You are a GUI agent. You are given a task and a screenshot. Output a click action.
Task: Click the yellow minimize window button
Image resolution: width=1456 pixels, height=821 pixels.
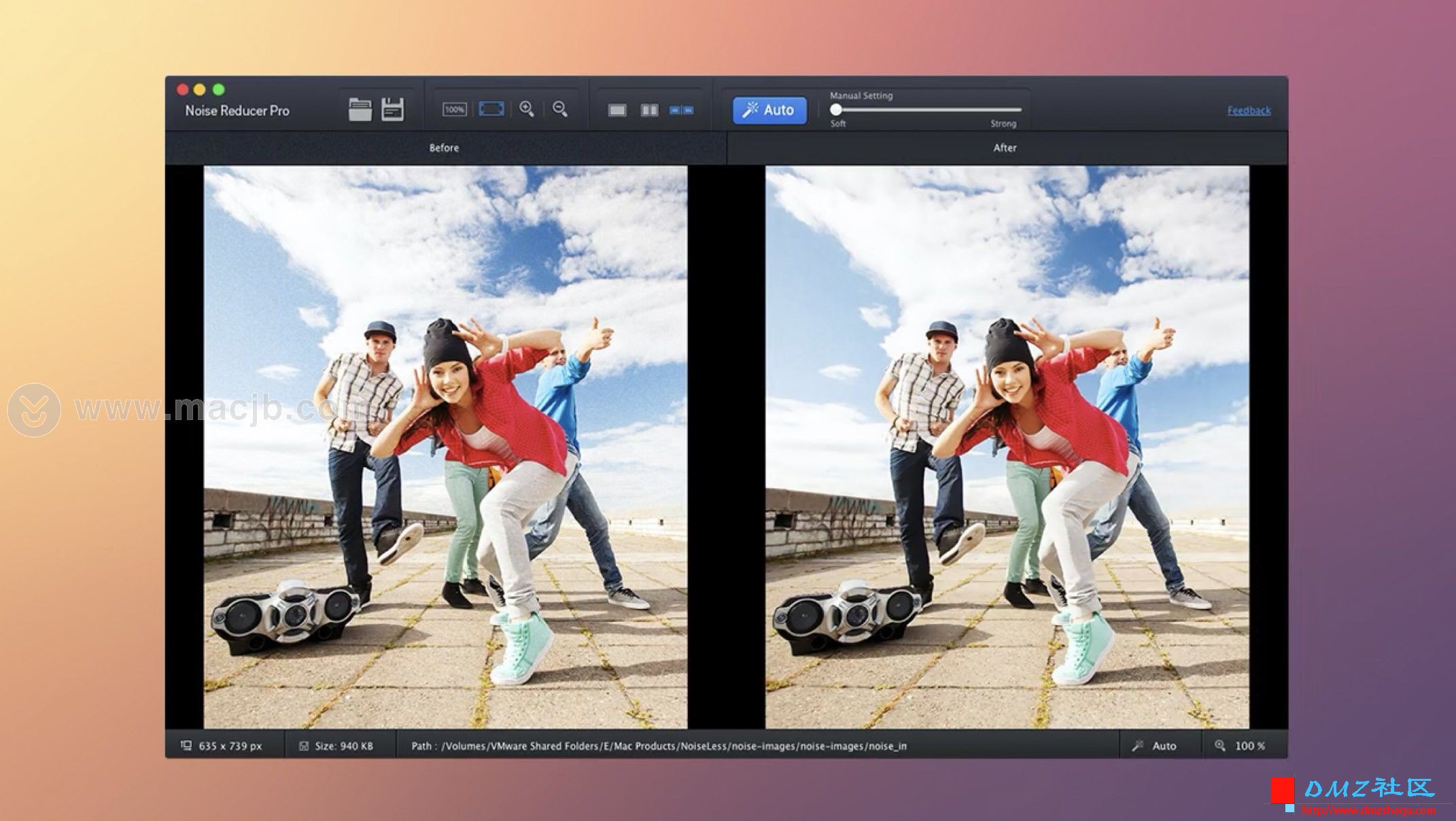200,89
